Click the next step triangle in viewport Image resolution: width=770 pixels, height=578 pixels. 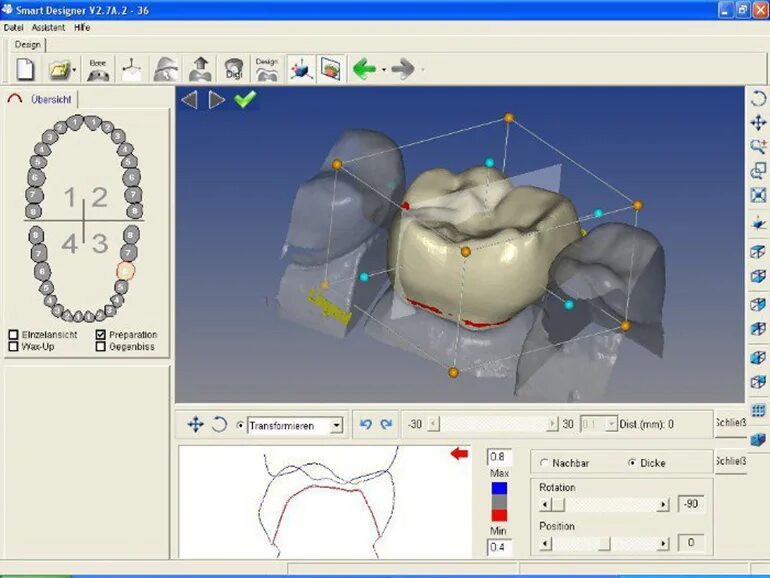coord(217,100)
